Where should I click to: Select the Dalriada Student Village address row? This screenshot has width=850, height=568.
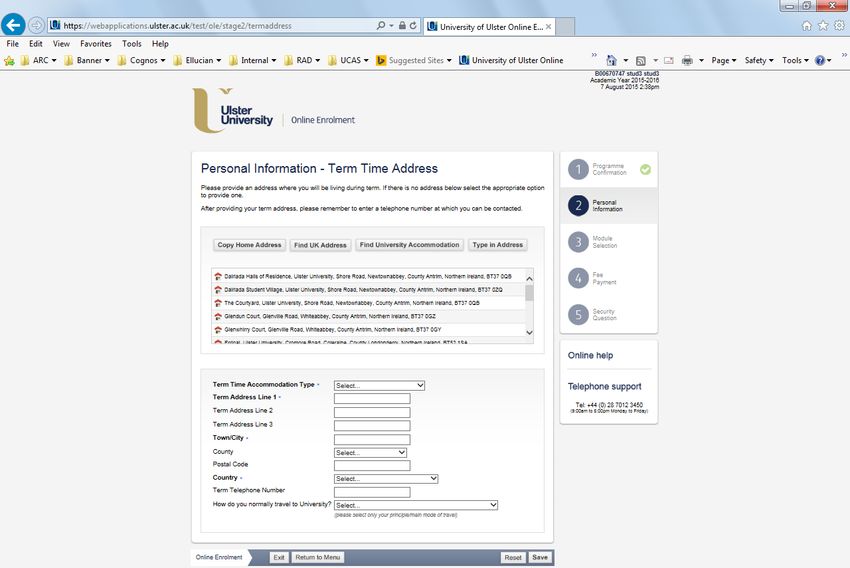[368, 290]
